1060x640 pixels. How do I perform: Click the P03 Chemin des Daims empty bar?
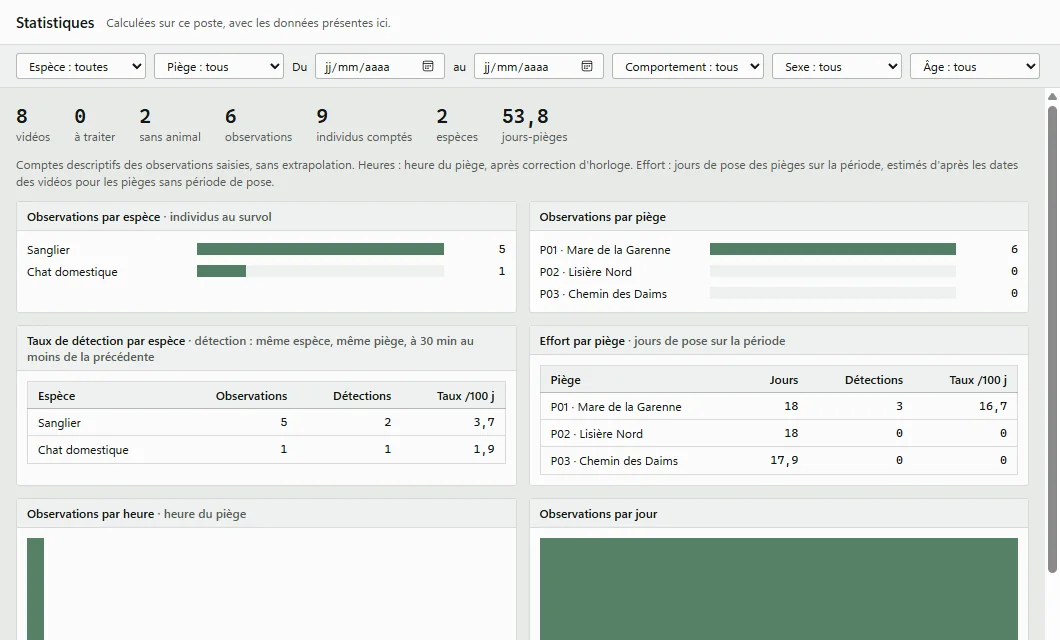click(x=833, y=293)
